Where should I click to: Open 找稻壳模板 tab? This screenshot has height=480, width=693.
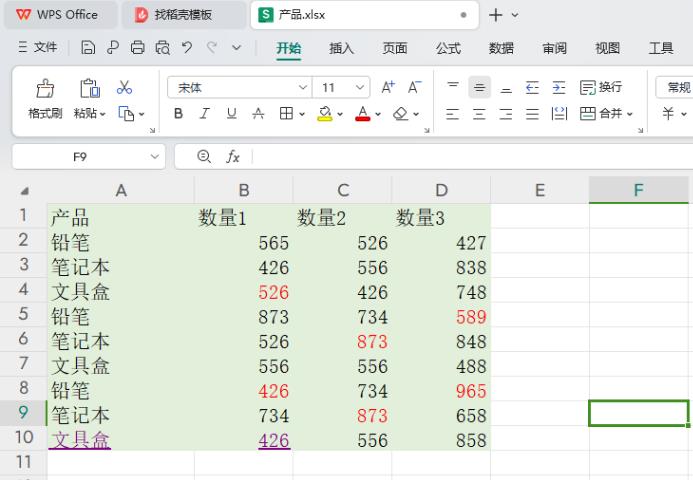[183, 15]
